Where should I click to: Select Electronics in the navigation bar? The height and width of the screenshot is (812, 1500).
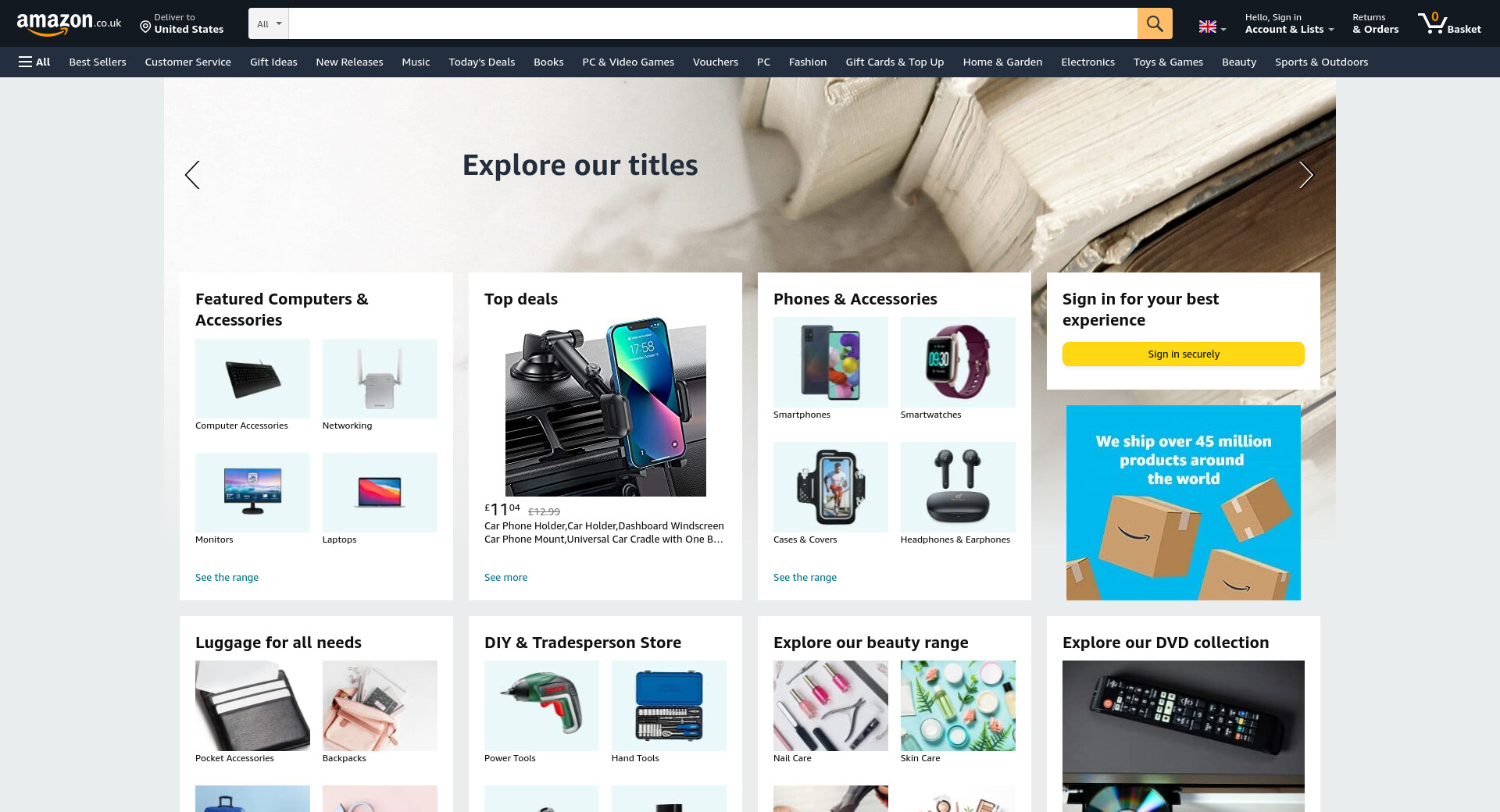(1087, 62)
